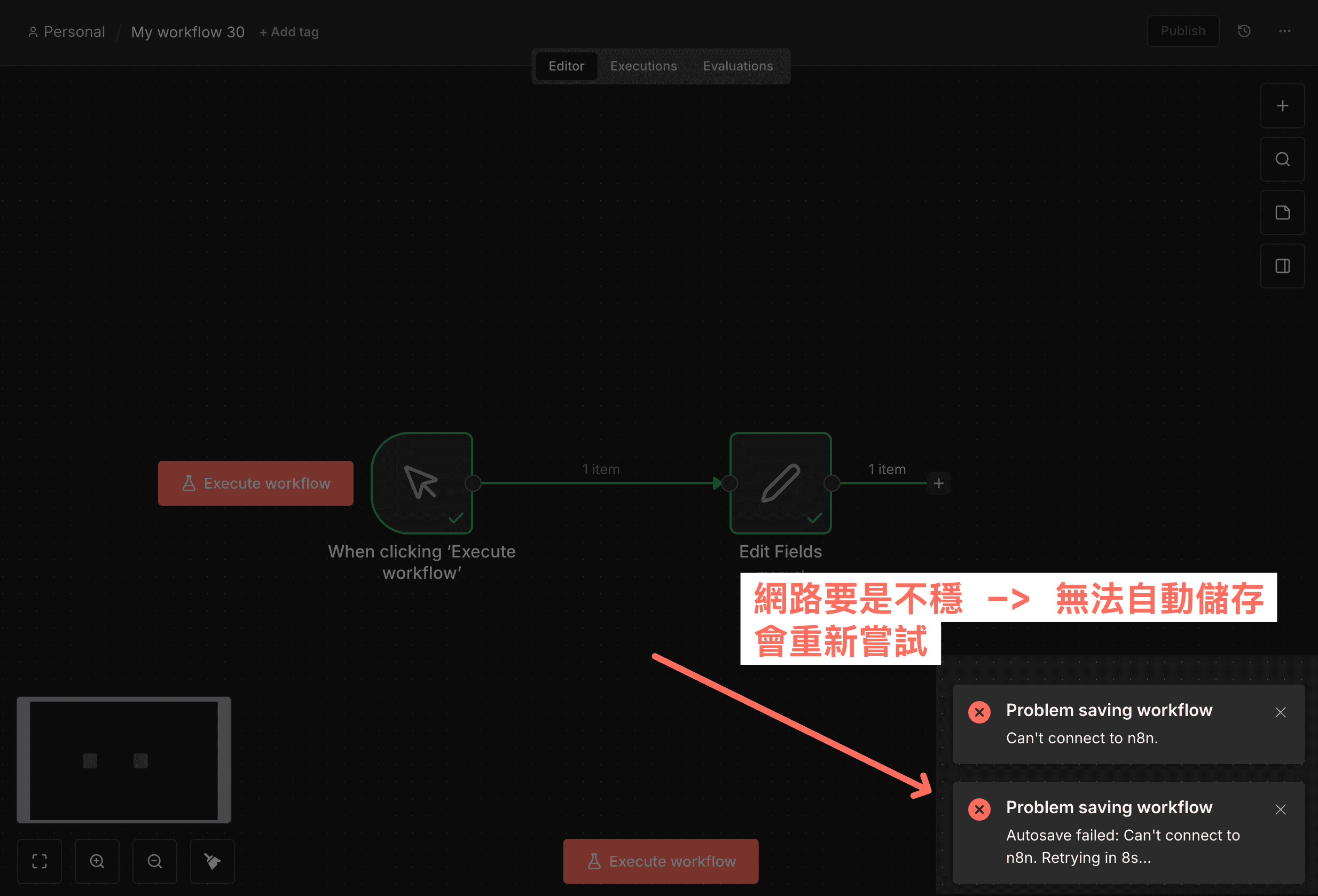Image resolution: width=1318 pixels, height=896 pixels.
Task: Switch to the Evaluations tab
Action: (738, 66)
